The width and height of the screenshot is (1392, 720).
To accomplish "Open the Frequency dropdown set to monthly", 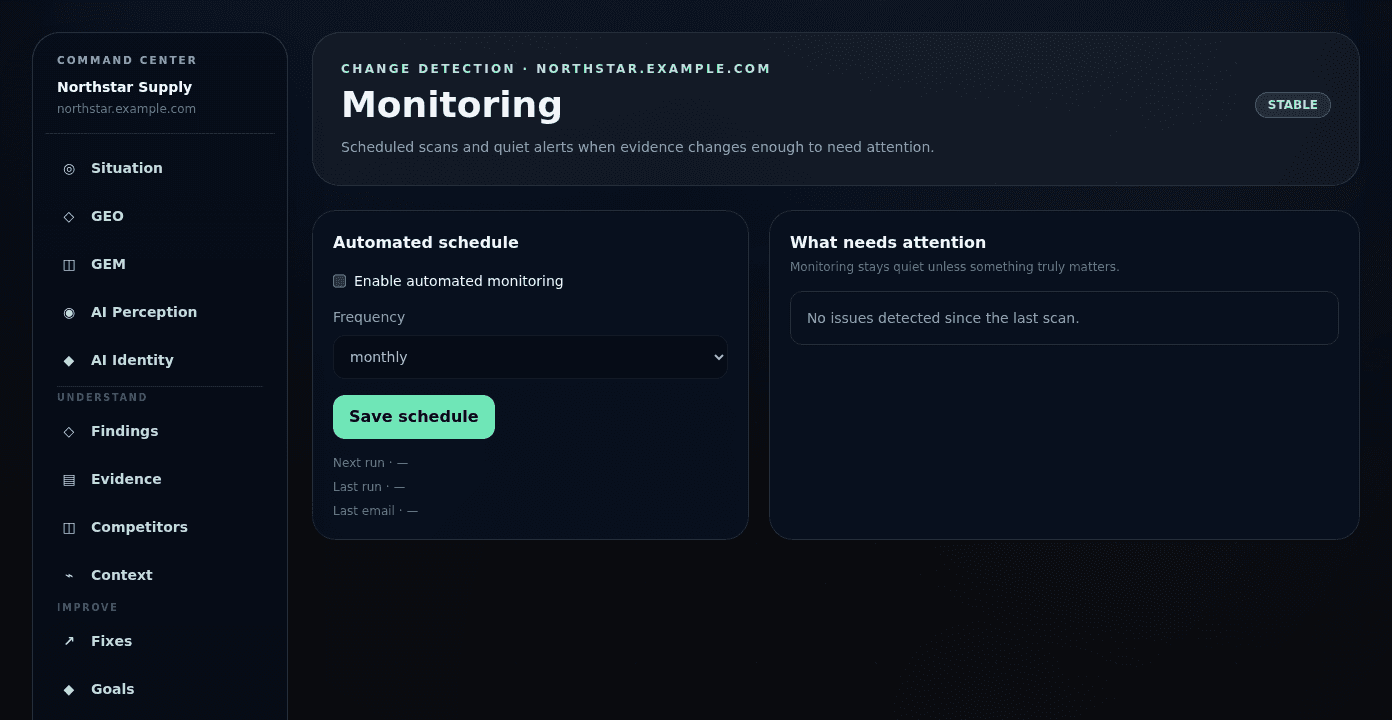I will point(530,357).
